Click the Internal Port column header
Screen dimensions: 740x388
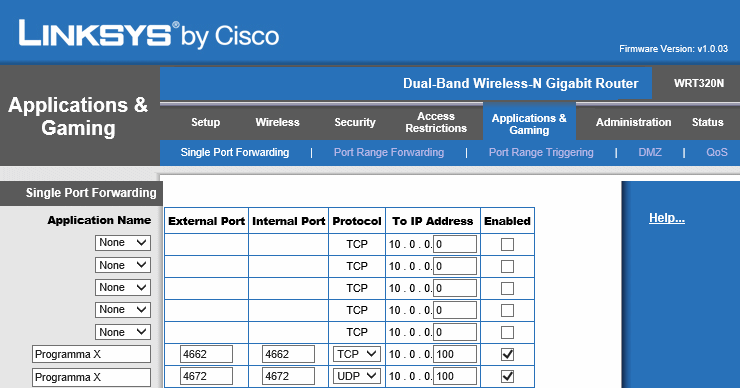[288, 221]
